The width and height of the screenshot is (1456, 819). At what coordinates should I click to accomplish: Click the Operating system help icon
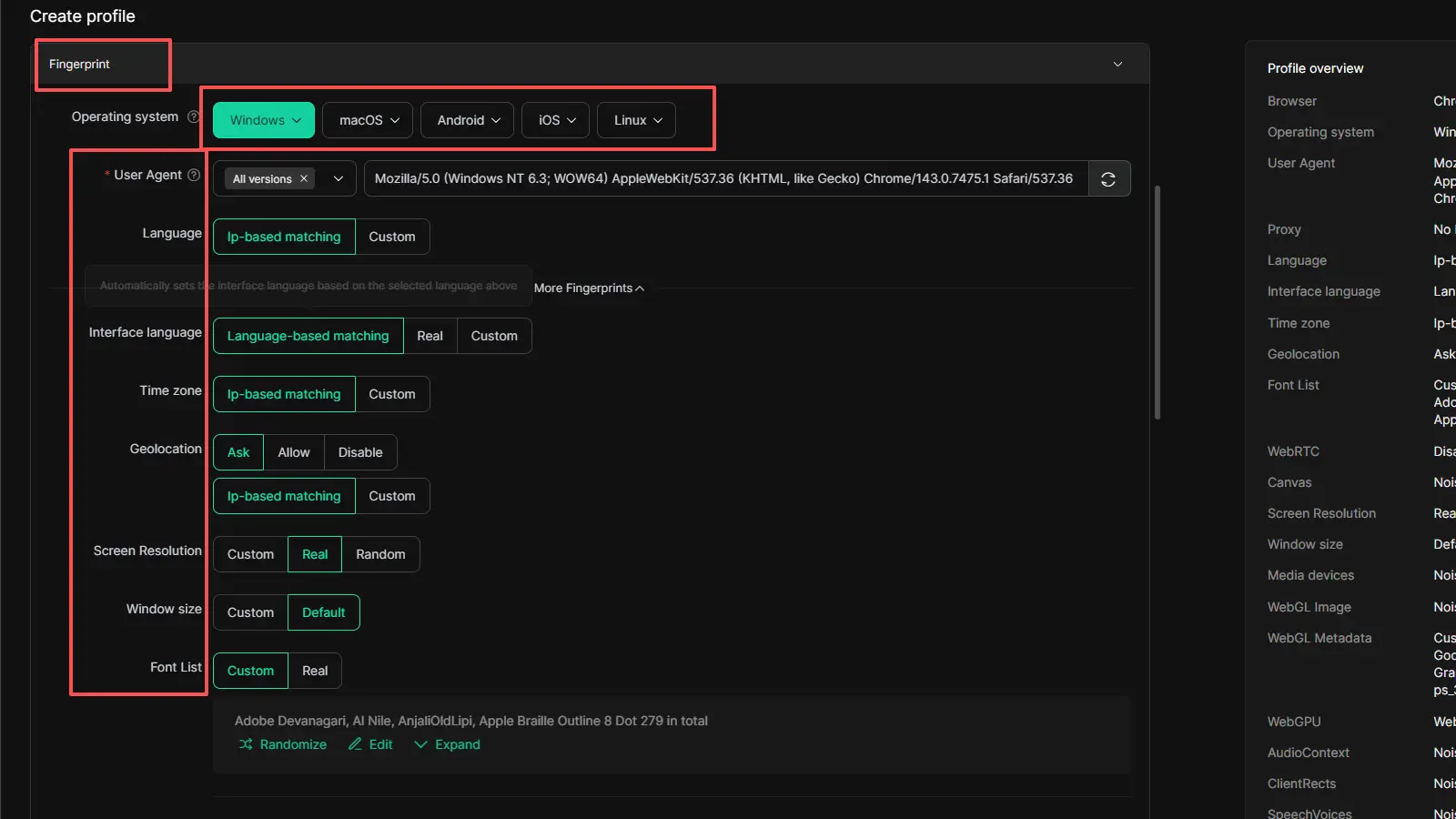tap(193, 116)
